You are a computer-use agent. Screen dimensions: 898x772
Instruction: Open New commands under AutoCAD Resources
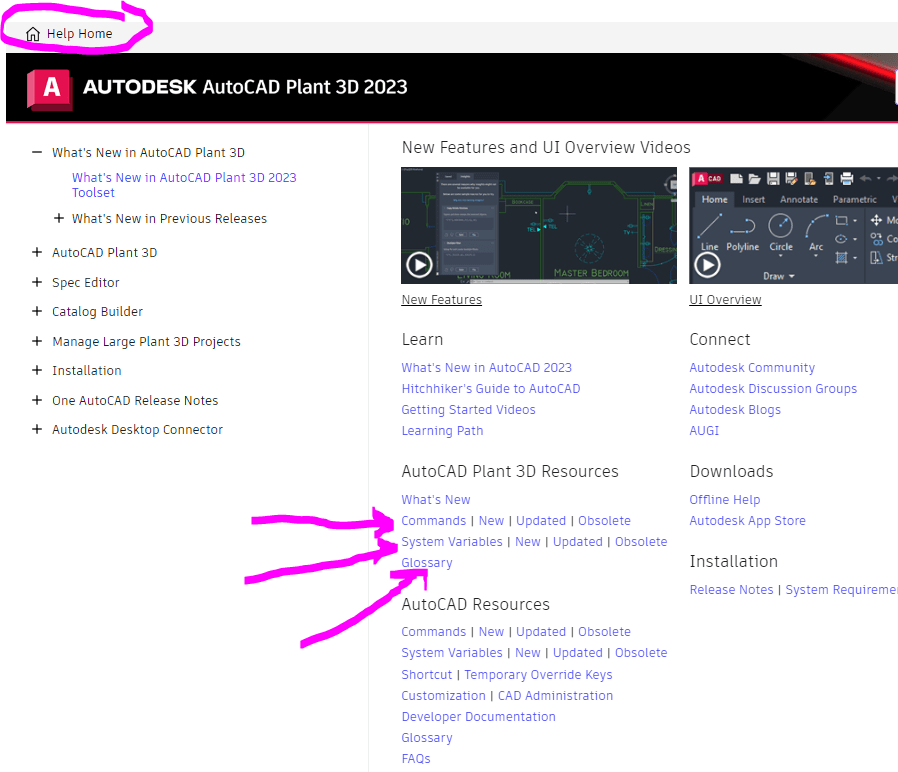coord(491,632)
